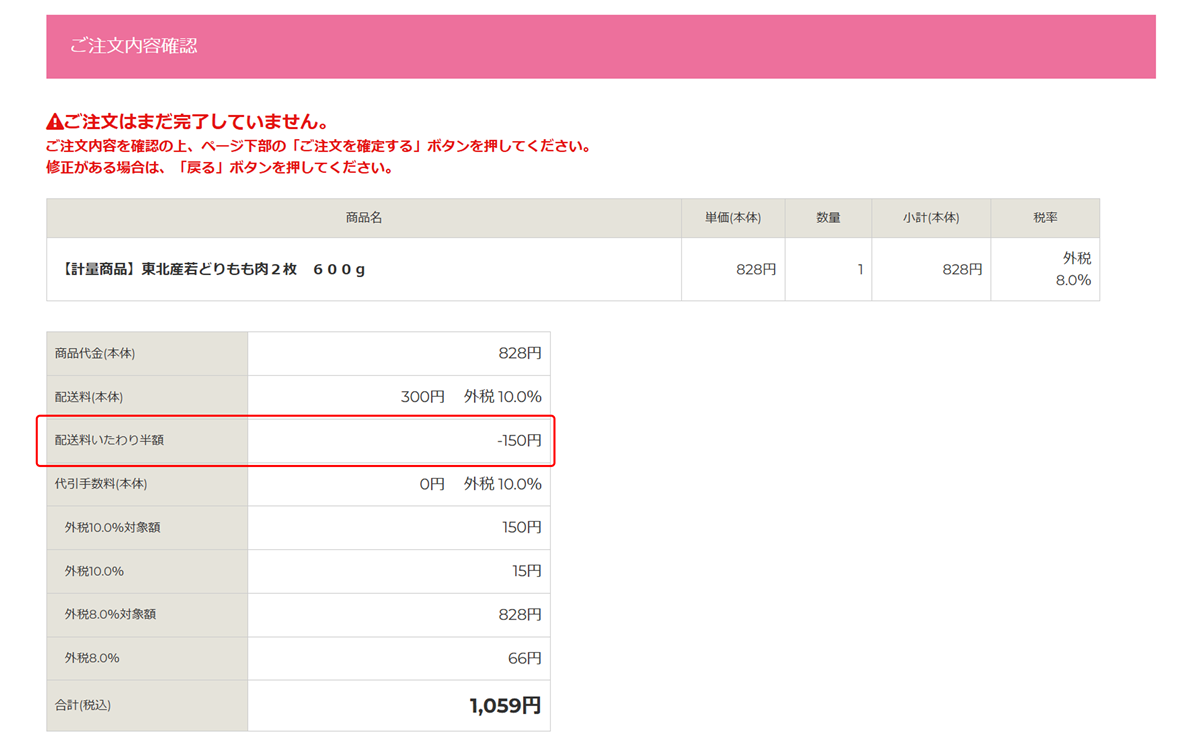
Task: Select the 商品名 column header
Action: pyautogui.click(x=364, y=218)
